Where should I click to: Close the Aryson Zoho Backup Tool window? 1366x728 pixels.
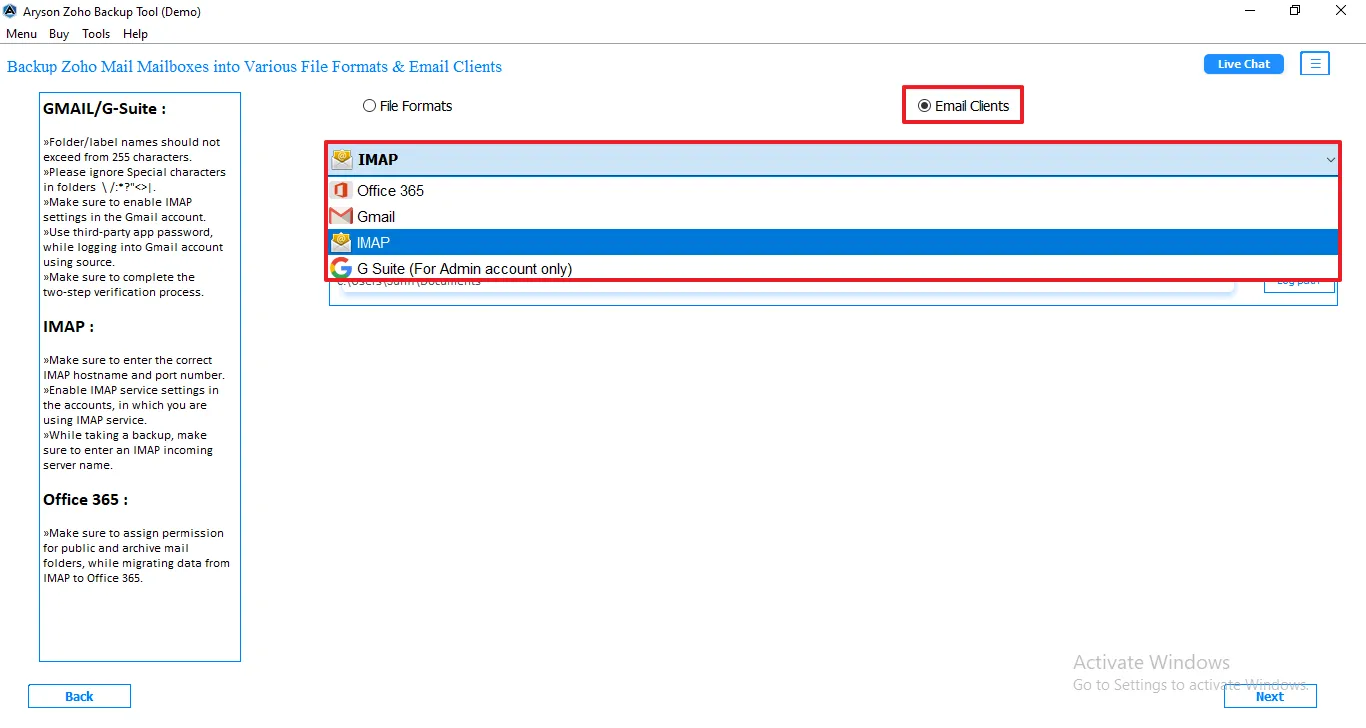[1342, 11]
